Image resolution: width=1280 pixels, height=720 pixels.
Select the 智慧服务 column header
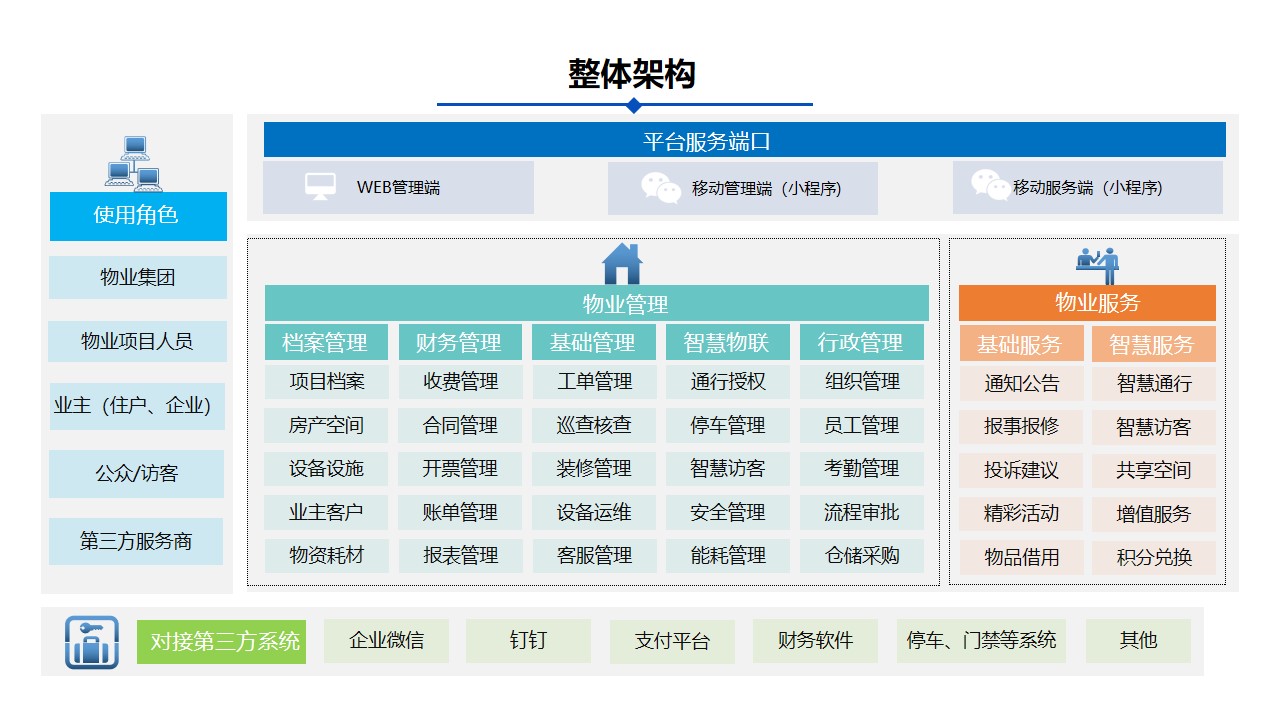click(x=1154, y=344)
